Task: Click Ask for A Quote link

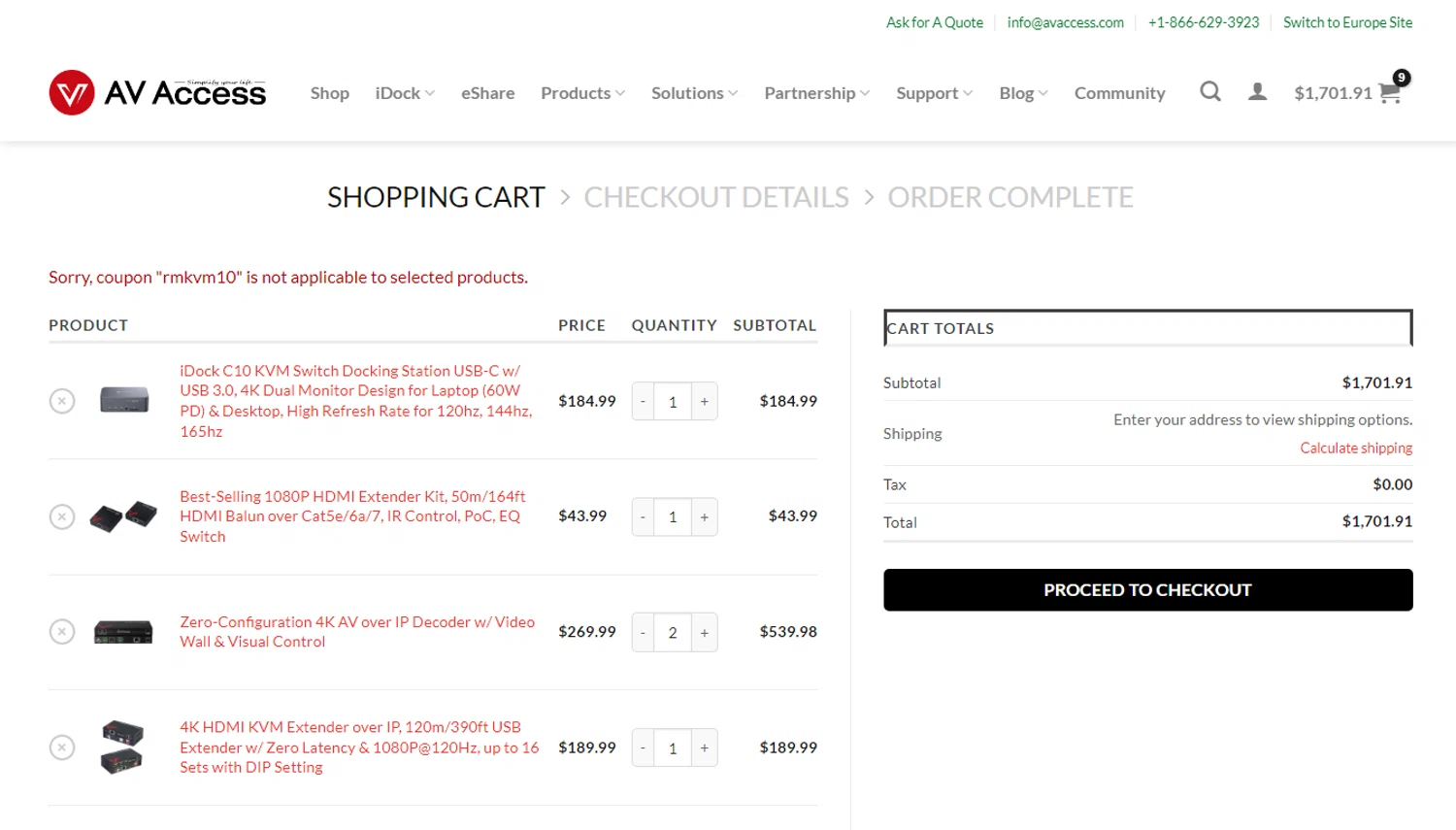Action: 934,22
